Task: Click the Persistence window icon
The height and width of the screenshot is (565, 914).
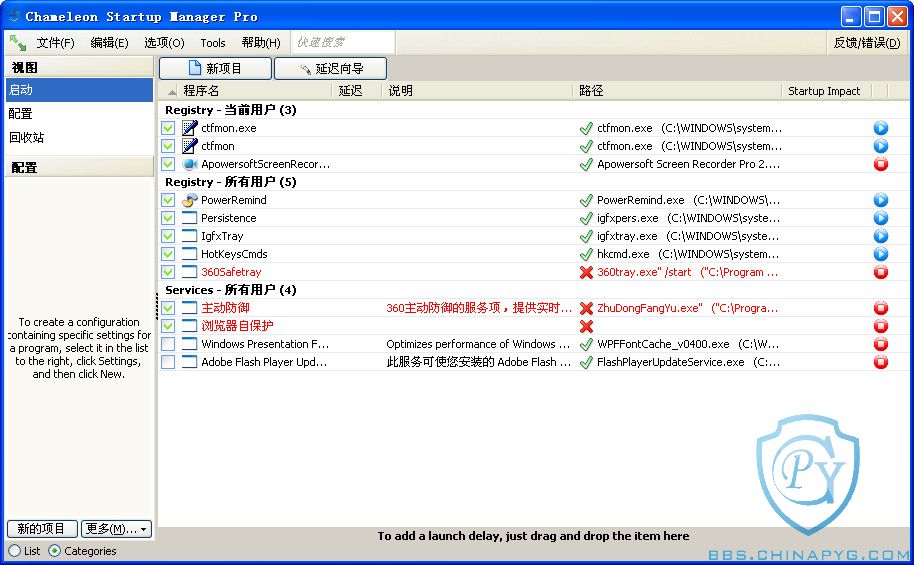Action: 189,218
